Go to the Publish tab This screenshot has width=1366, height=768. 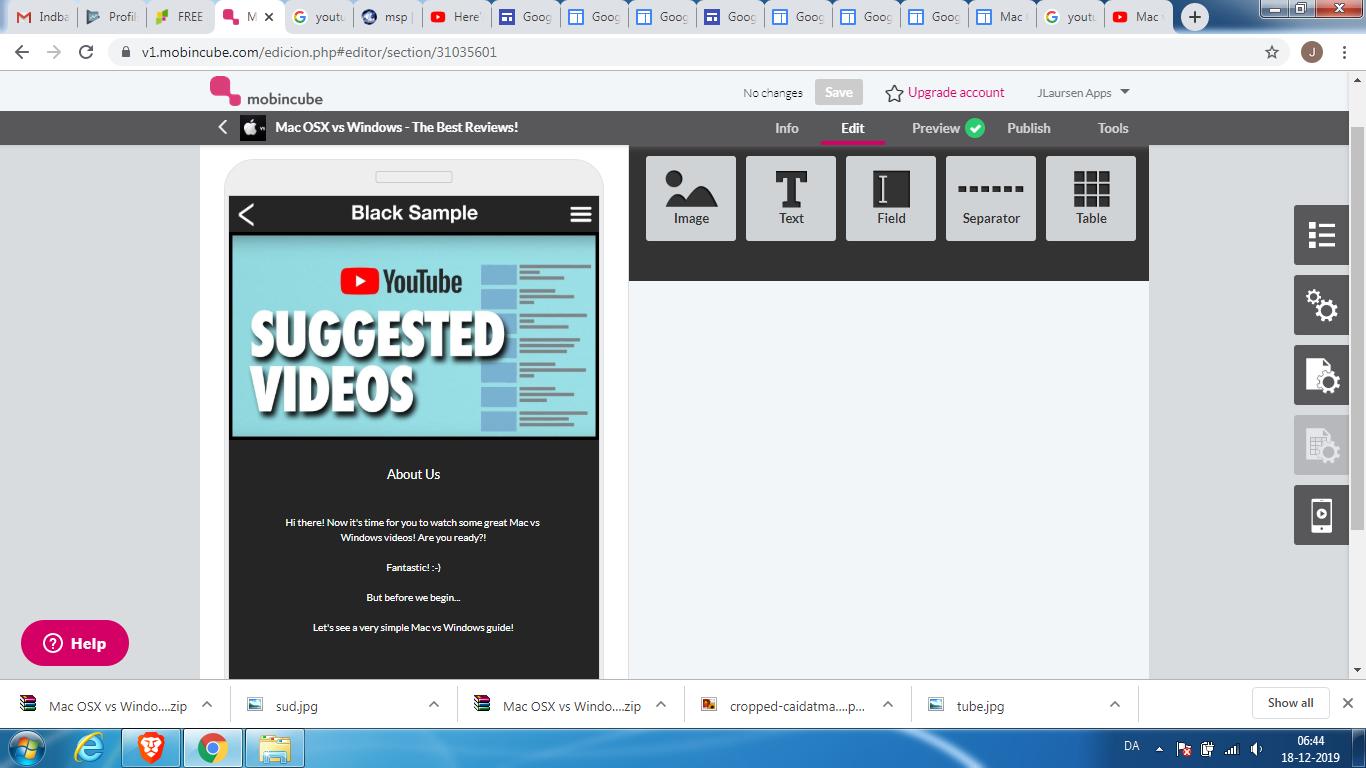[1029, 128]
